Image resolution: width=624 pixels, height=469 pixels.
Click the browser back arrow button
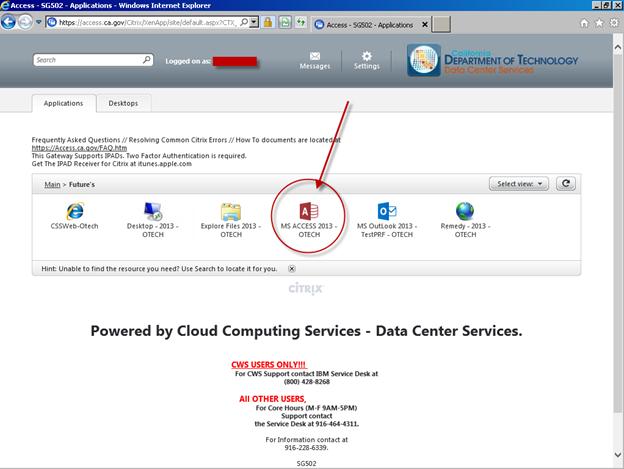12,21
